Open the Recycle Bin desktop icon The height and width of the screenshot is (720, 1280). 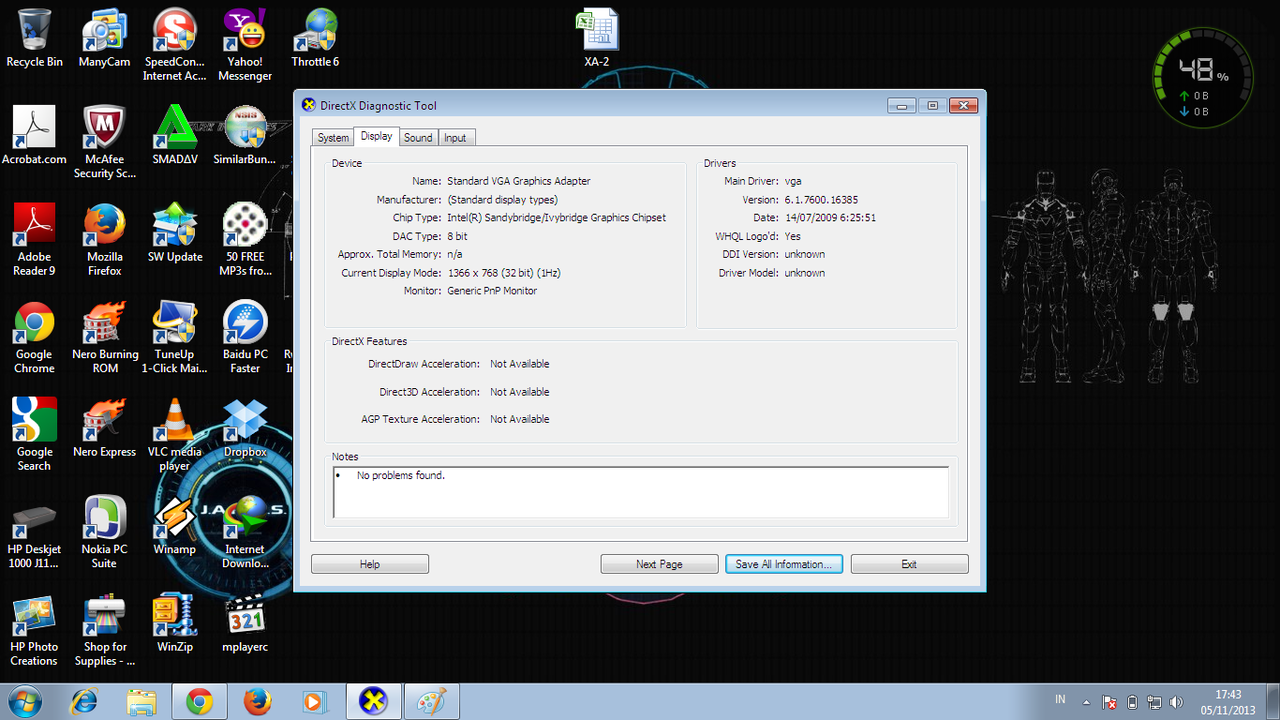coord(34,38)
